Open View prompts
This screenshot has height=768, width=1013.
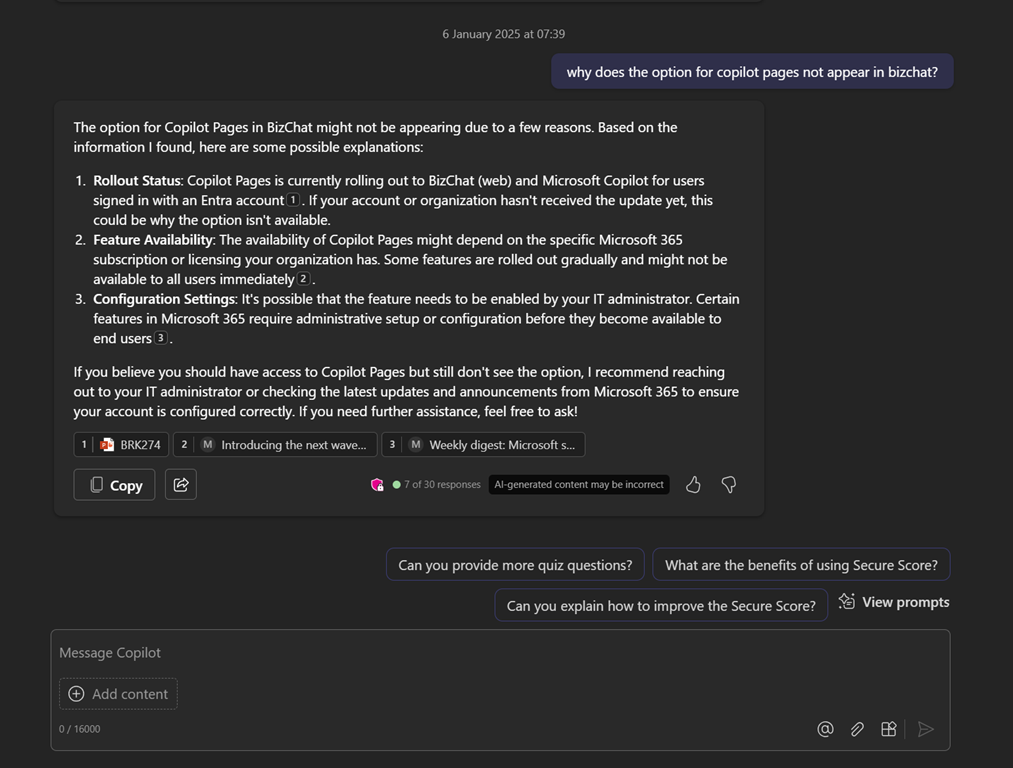click(894, 602)
